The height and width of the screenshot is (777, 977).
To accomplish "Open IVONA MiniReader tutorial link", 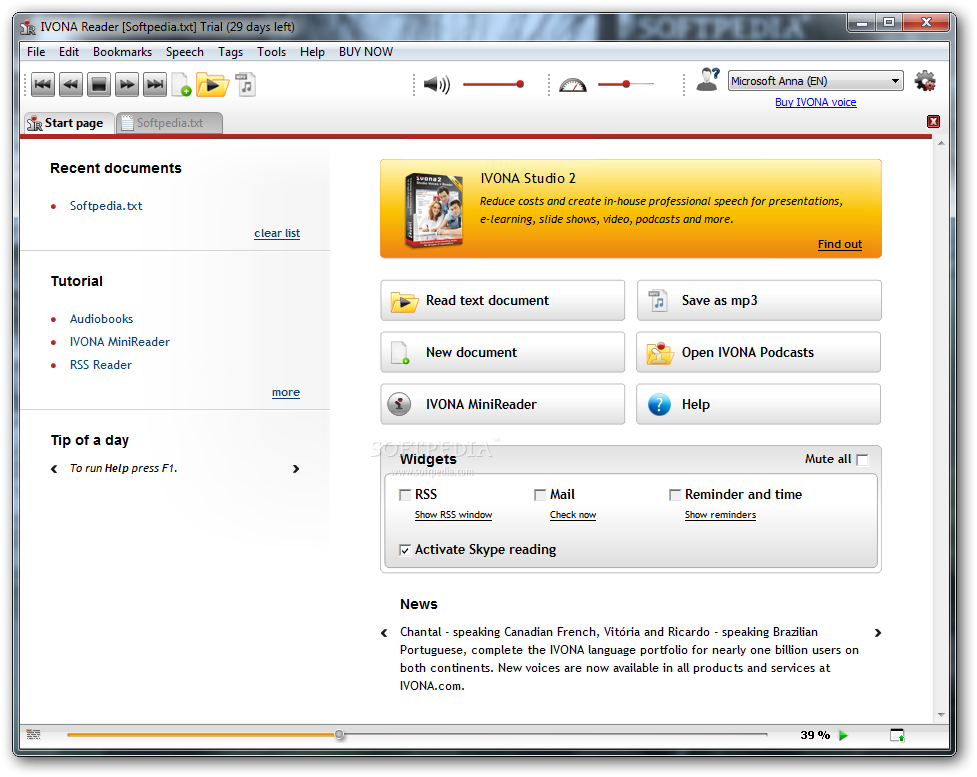I will 120,342.
